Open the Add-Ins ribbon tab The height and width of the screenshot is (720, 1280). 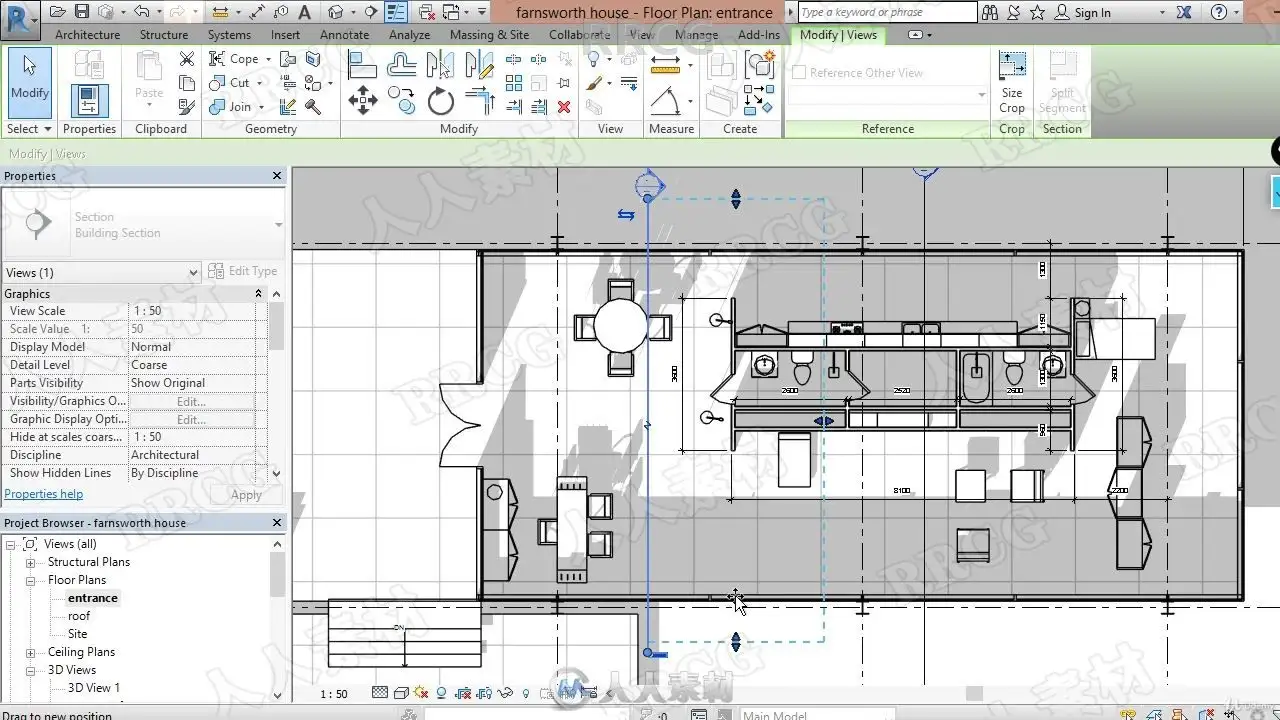tap(758, 35)
